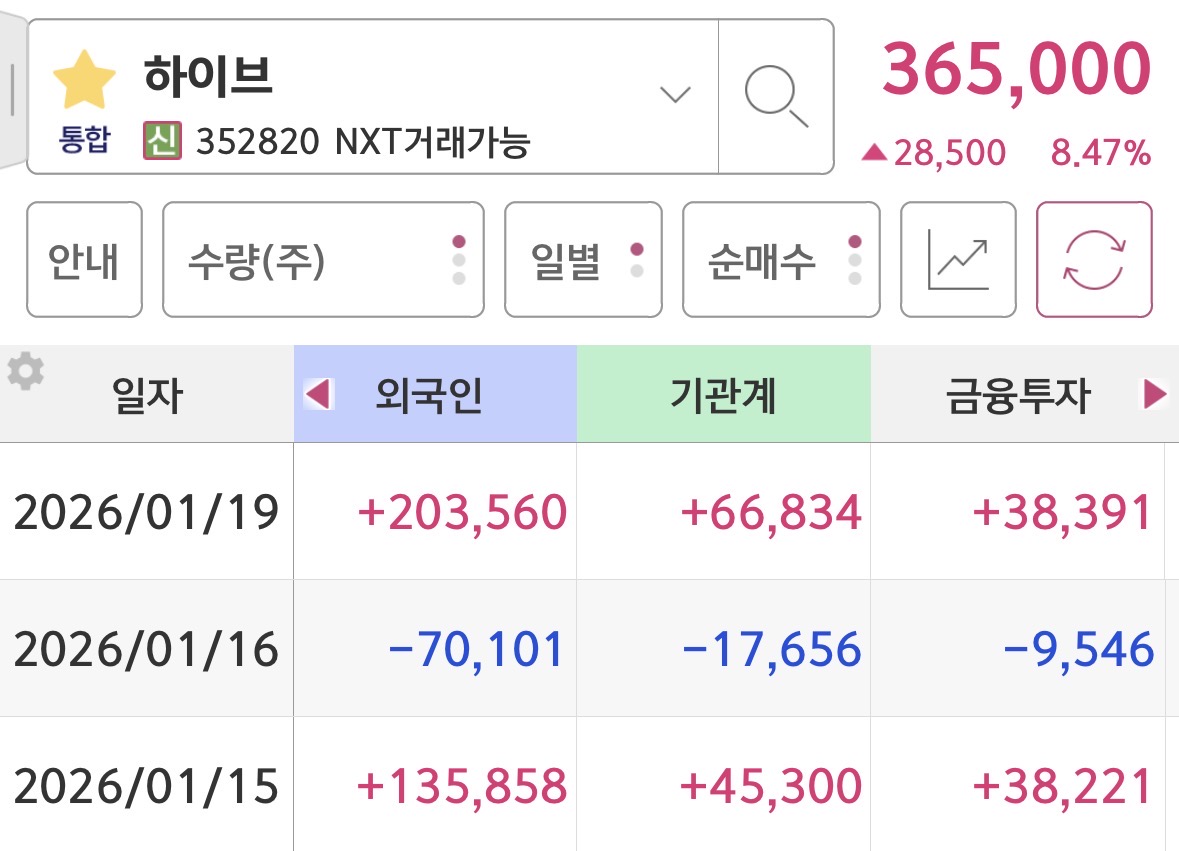Screen dimensions: 1179x851
Task: Expand the stock selector dropdown chevron
Action: coord(676,95)
